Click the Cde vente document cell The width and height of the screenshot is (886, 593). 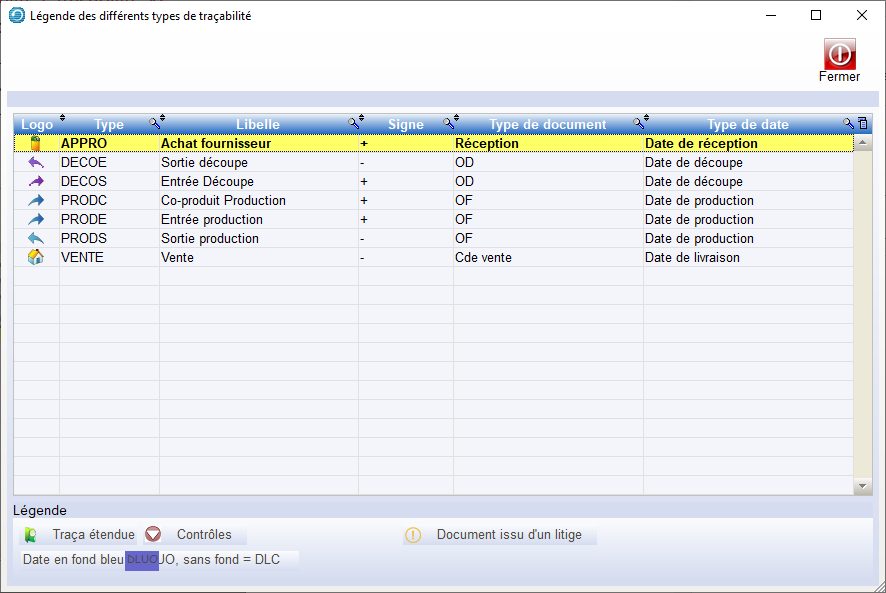click(x=483, y=258)
